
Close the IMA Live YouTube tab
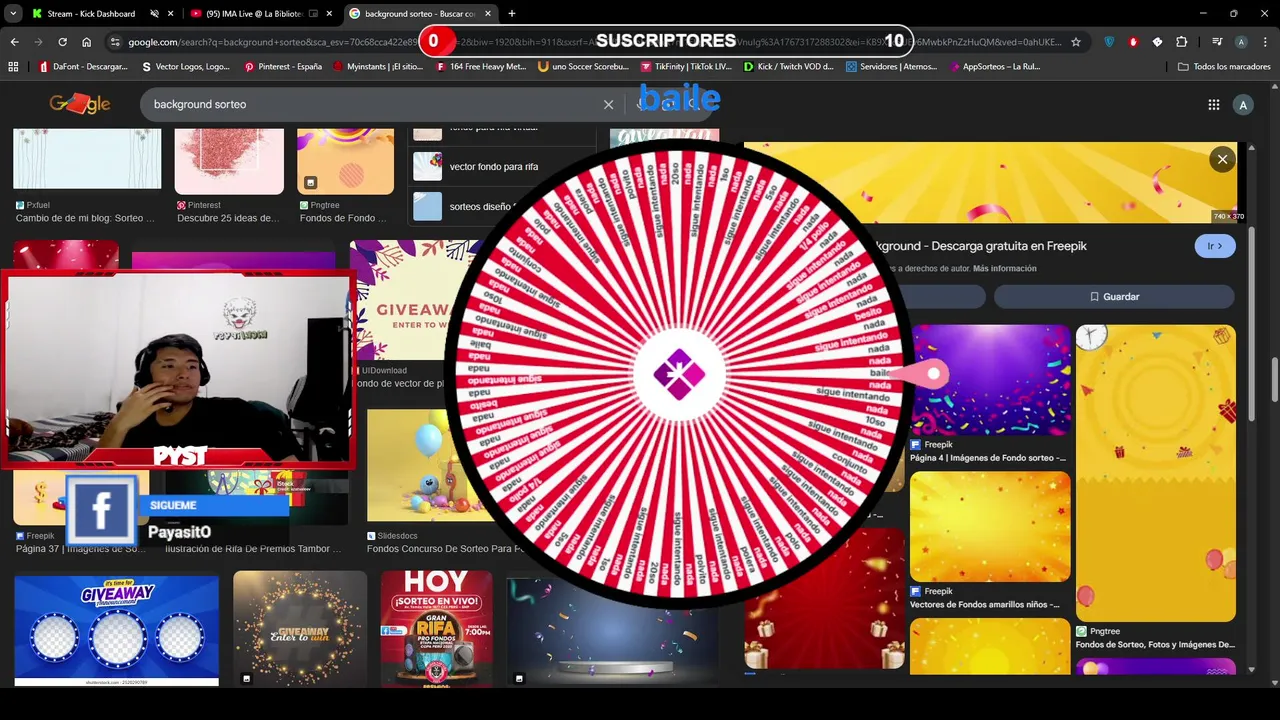click(329, 14)
